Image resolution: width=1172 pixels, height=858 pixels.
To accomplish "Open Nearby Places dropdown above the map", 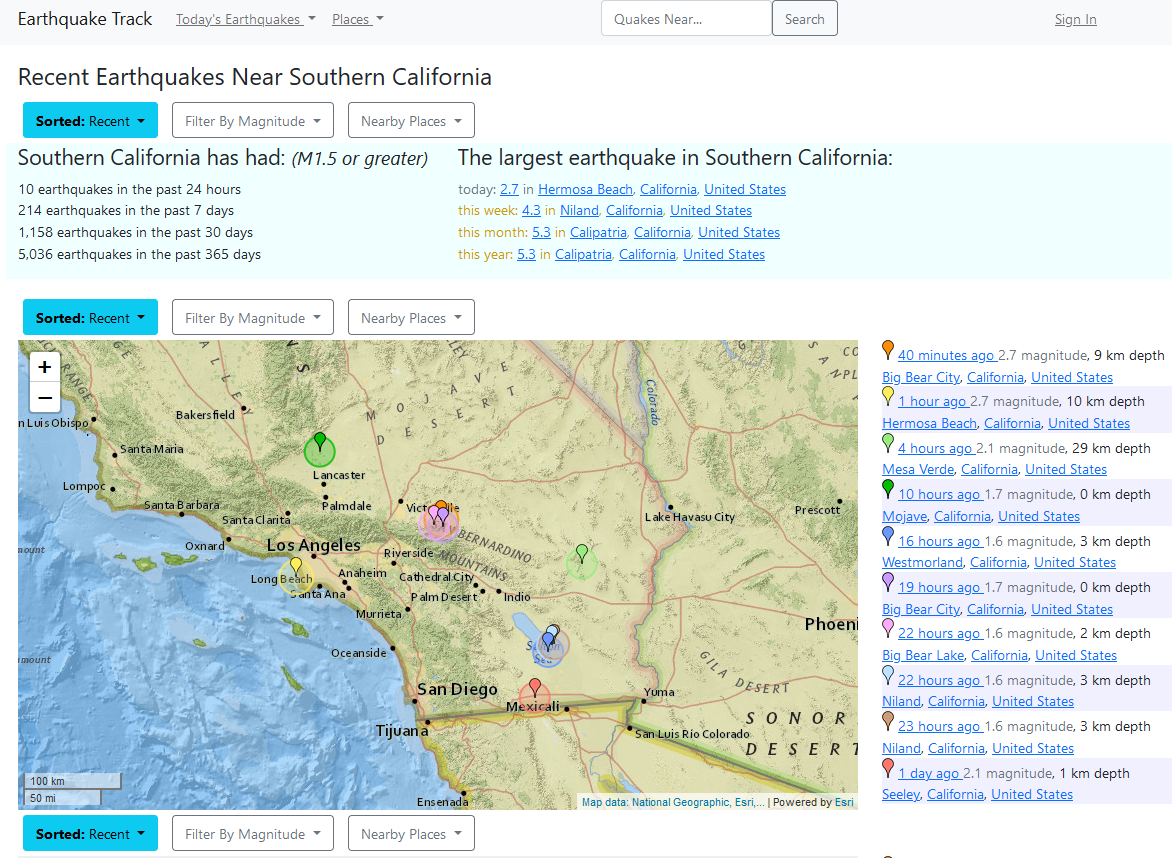I will click(x=411, y=318).
